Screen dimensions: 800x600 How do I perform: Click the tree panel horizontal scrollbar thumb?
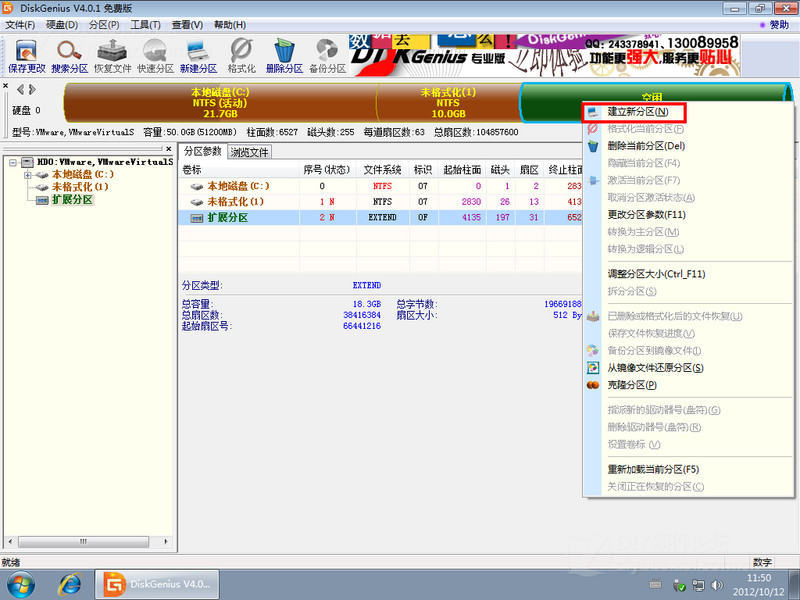point(84,541)
